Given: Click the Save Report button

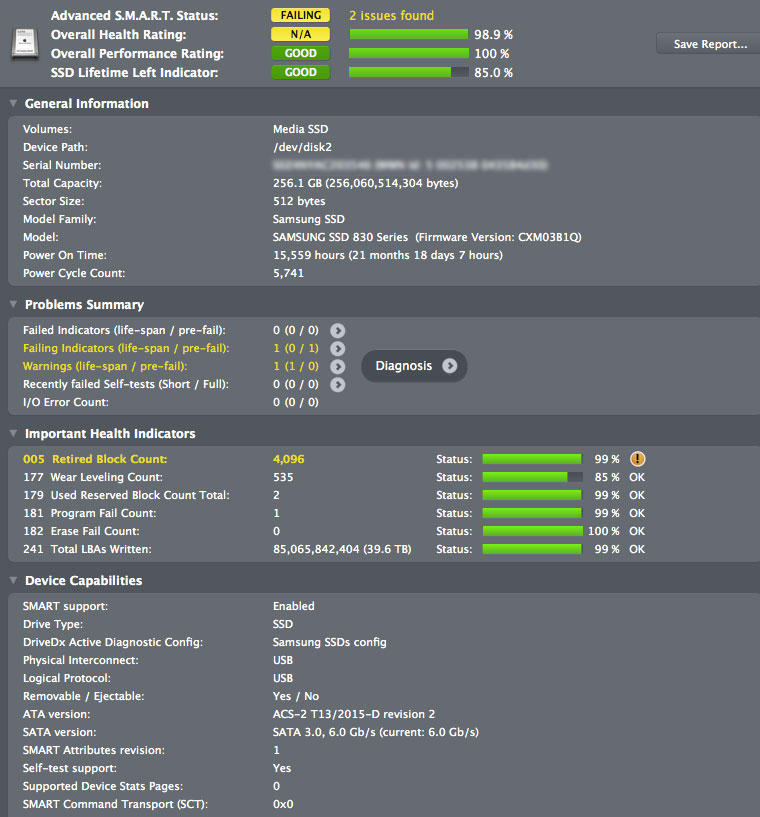Looking at the screenshot, I should point(709,44).
